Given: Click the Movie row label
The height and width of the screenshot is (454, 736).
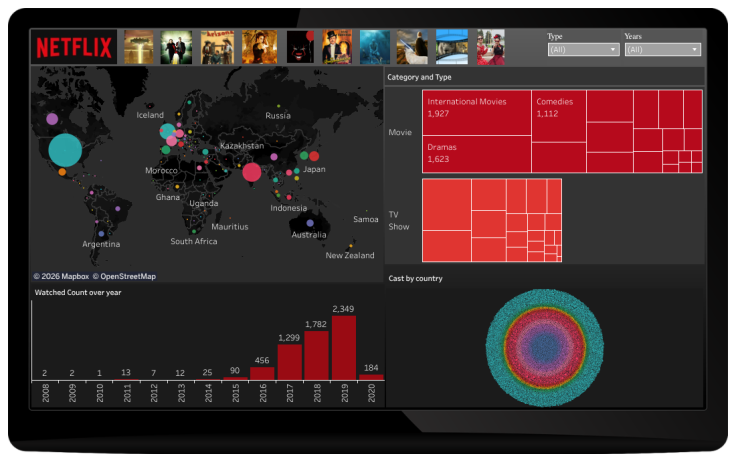Looking at the screenshot, I should 400,132.
